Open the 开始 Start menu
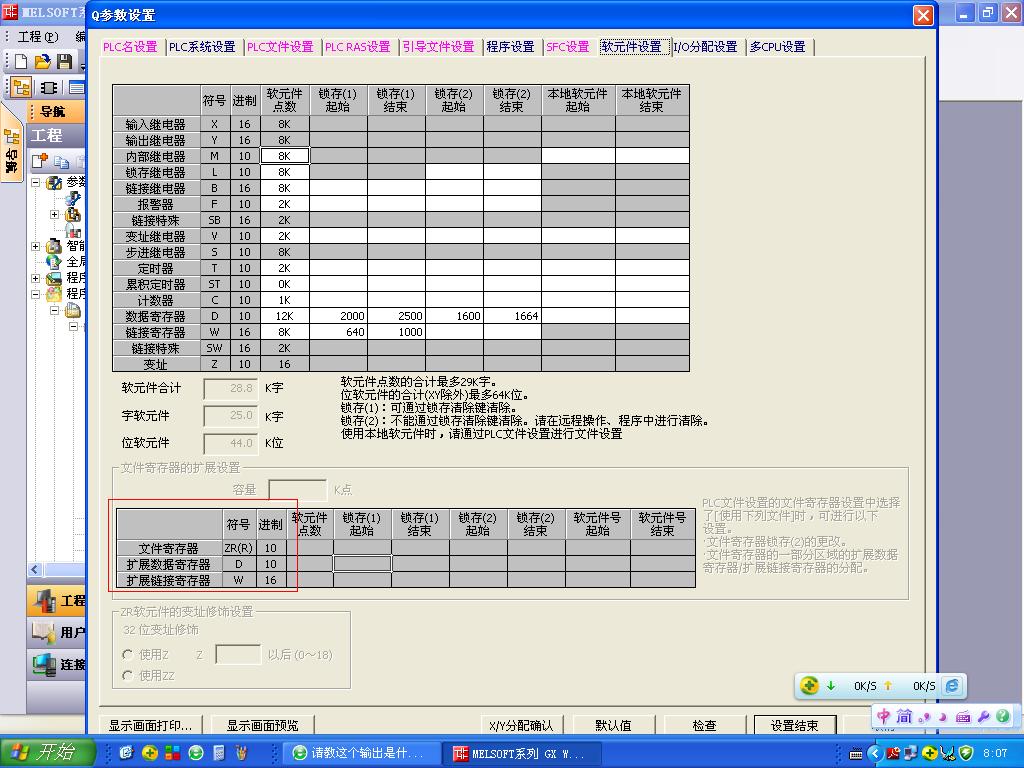The width and height of the screenshot is (1024, 768). pos(48,752)
